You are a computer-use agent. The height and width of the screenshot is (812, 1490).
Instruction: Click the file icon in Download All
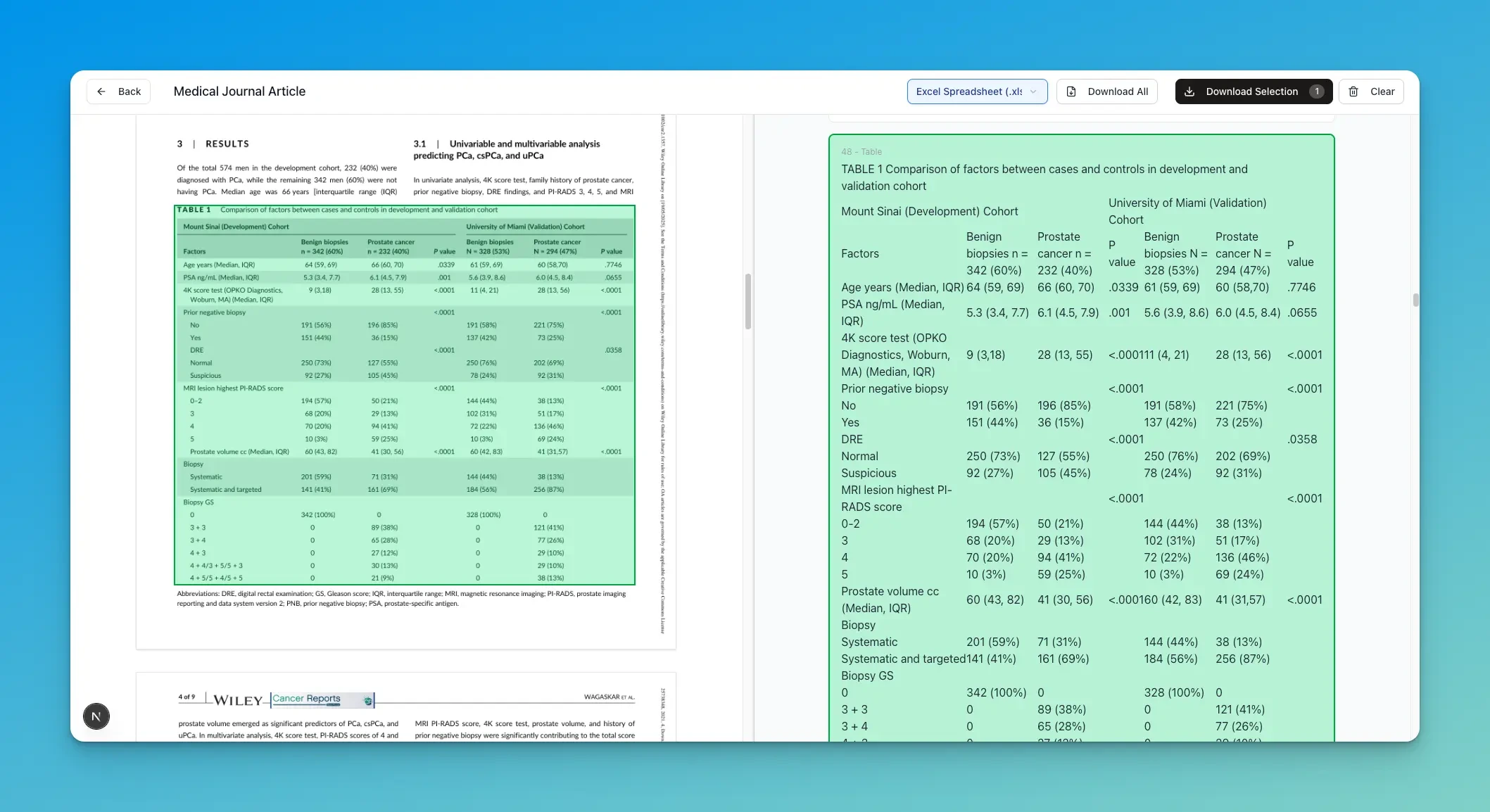pyautogui.click(x=1071, y=91)
